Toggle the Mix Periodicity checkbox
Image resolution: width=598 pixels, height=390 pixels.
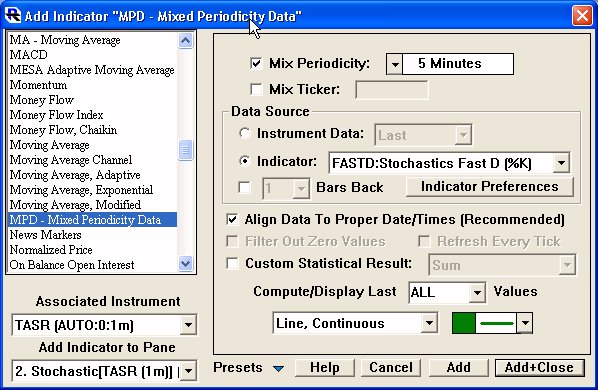[256, 63]
